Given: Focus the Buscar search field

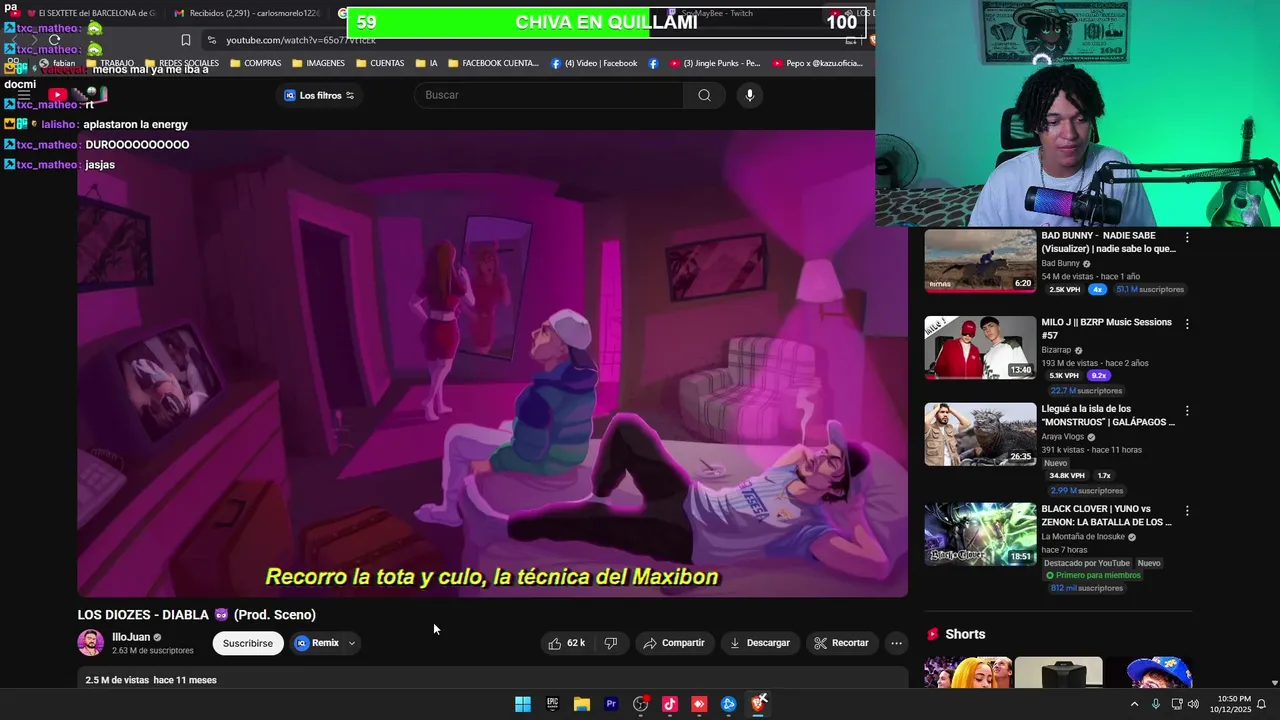Looking at the screenshot, I should click(x=549, y=95).
